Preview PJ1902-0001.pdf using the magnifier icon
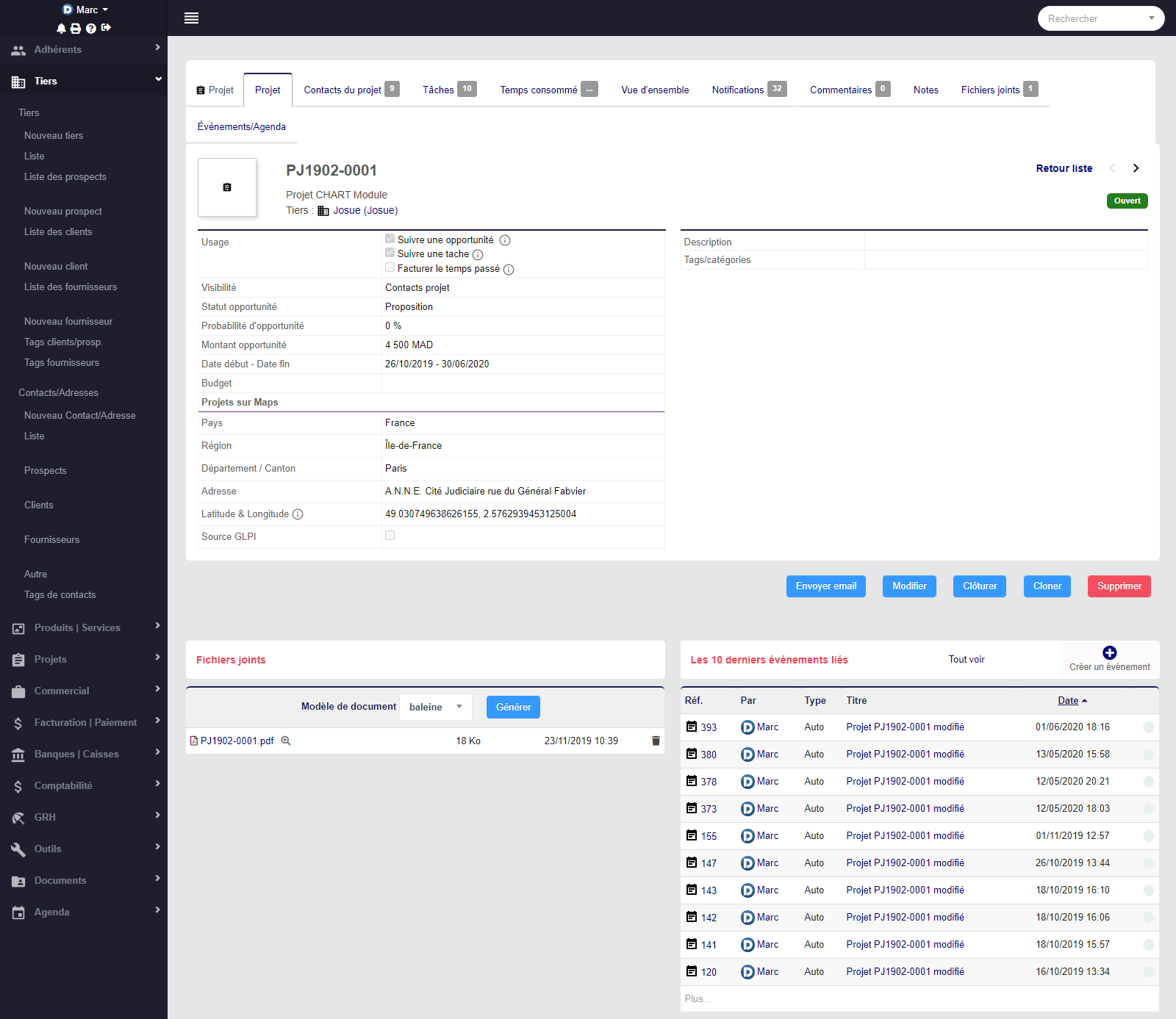Screen dimensions: 1176x1019 point(286,741)
